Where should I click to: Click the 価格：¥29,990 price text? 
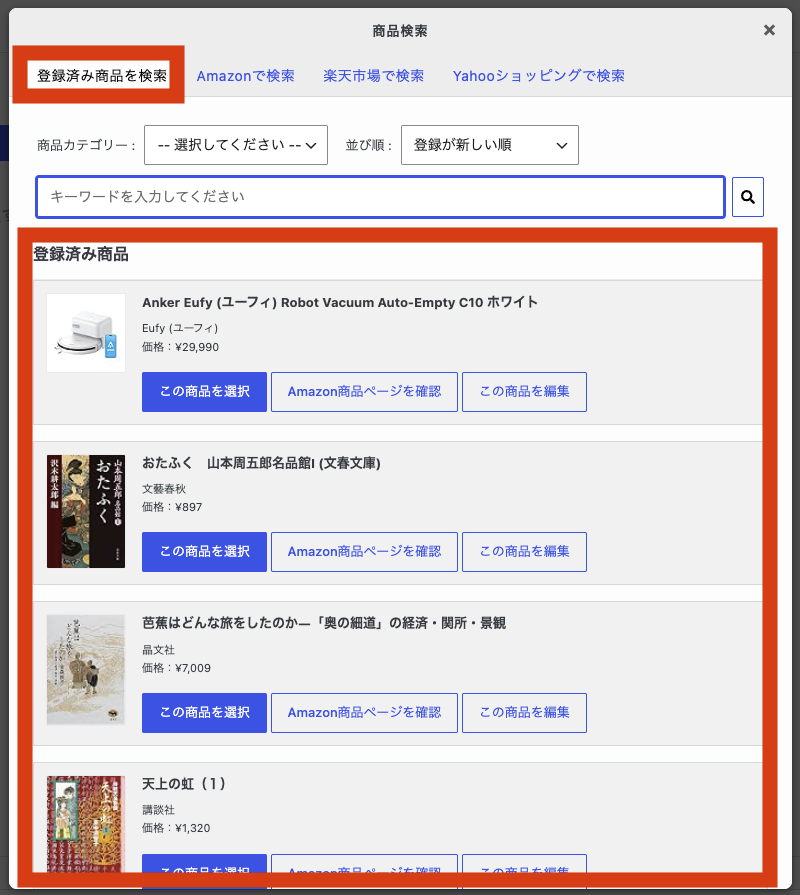click(180, 347)
